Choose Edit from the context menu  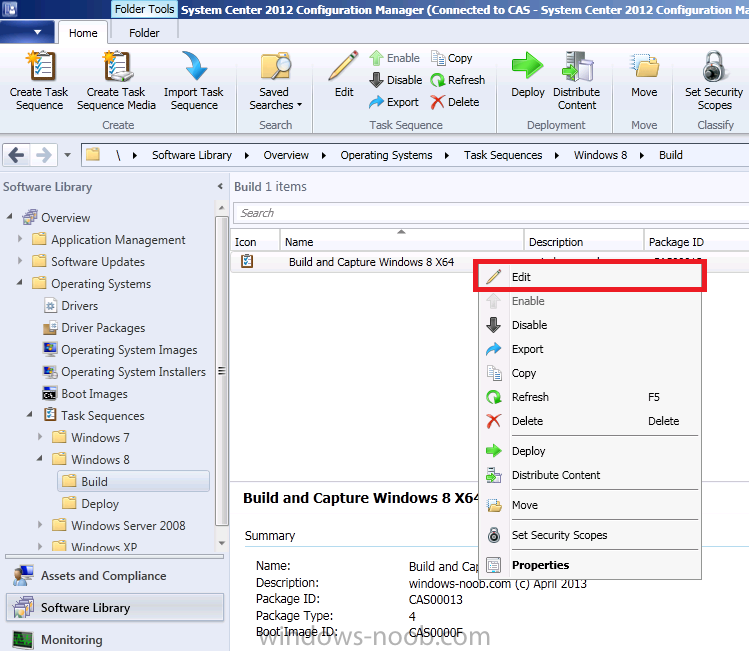click(x=590, y=277)
